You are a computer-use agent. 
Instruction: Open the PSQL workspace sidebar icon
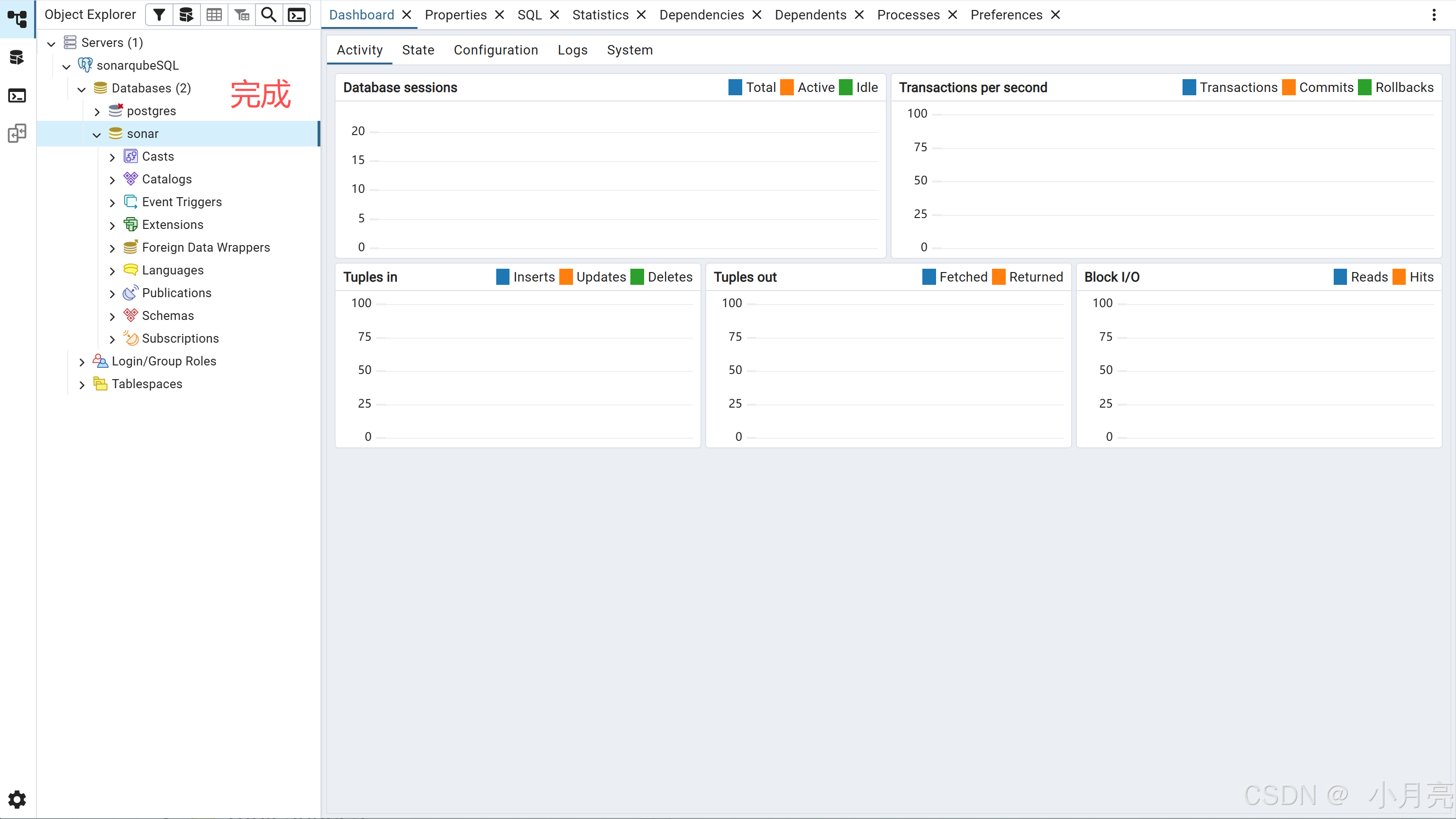17,96
